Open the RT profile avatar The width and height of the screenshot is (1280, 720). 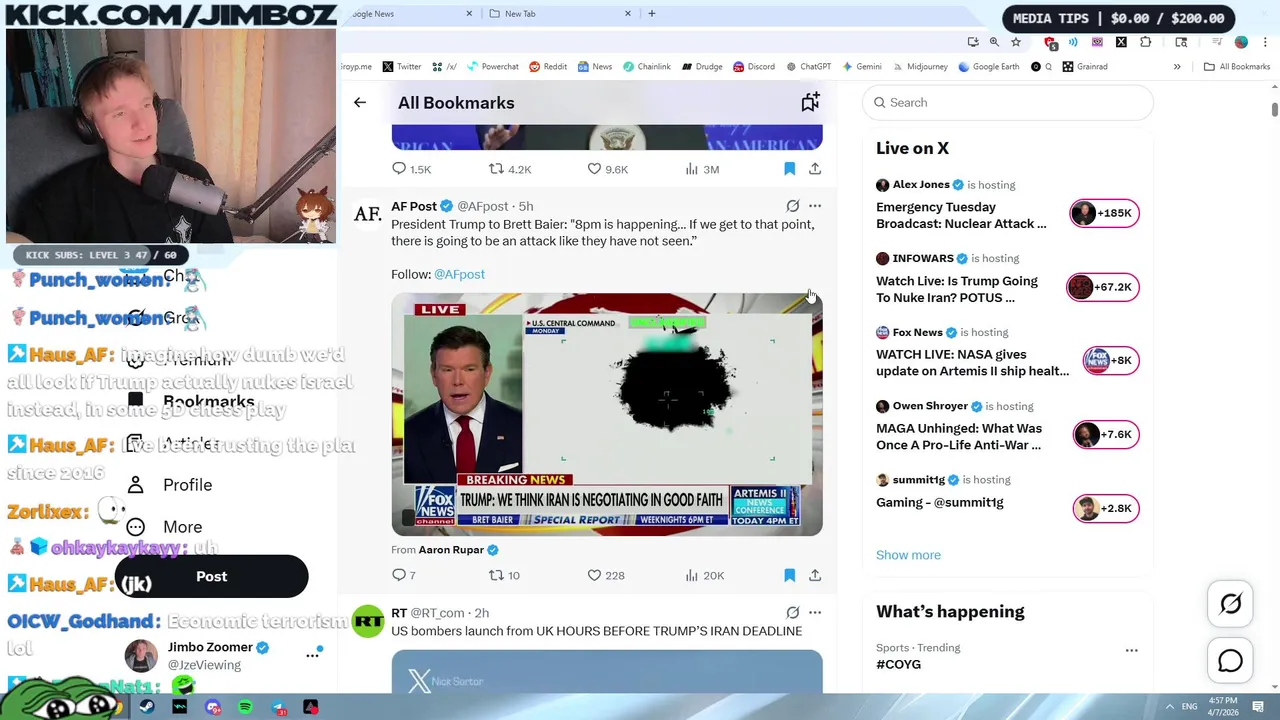(368, 621)
